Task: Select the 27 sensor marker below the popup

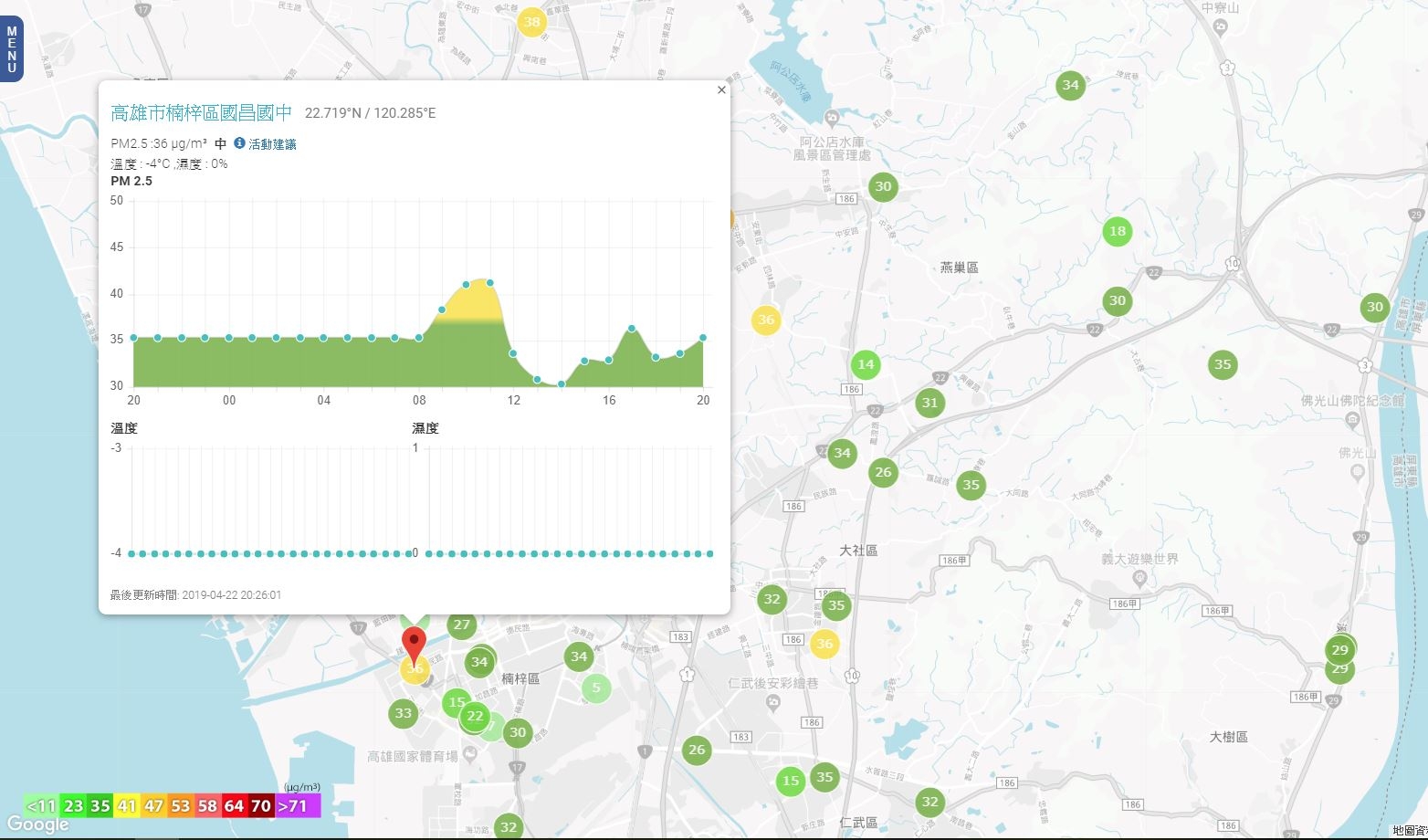Action: [x=462, y=625]
